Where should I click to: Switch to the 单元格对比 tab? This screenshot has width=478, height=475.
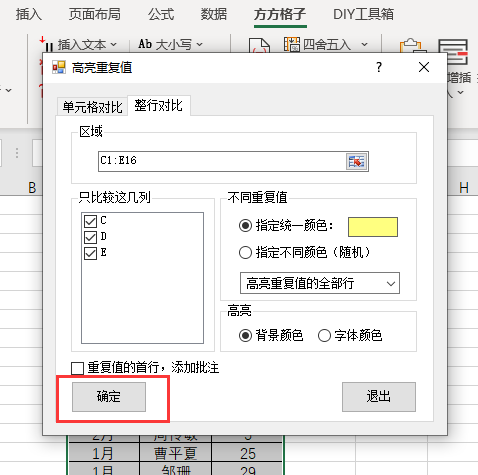[x=92, y=107]
